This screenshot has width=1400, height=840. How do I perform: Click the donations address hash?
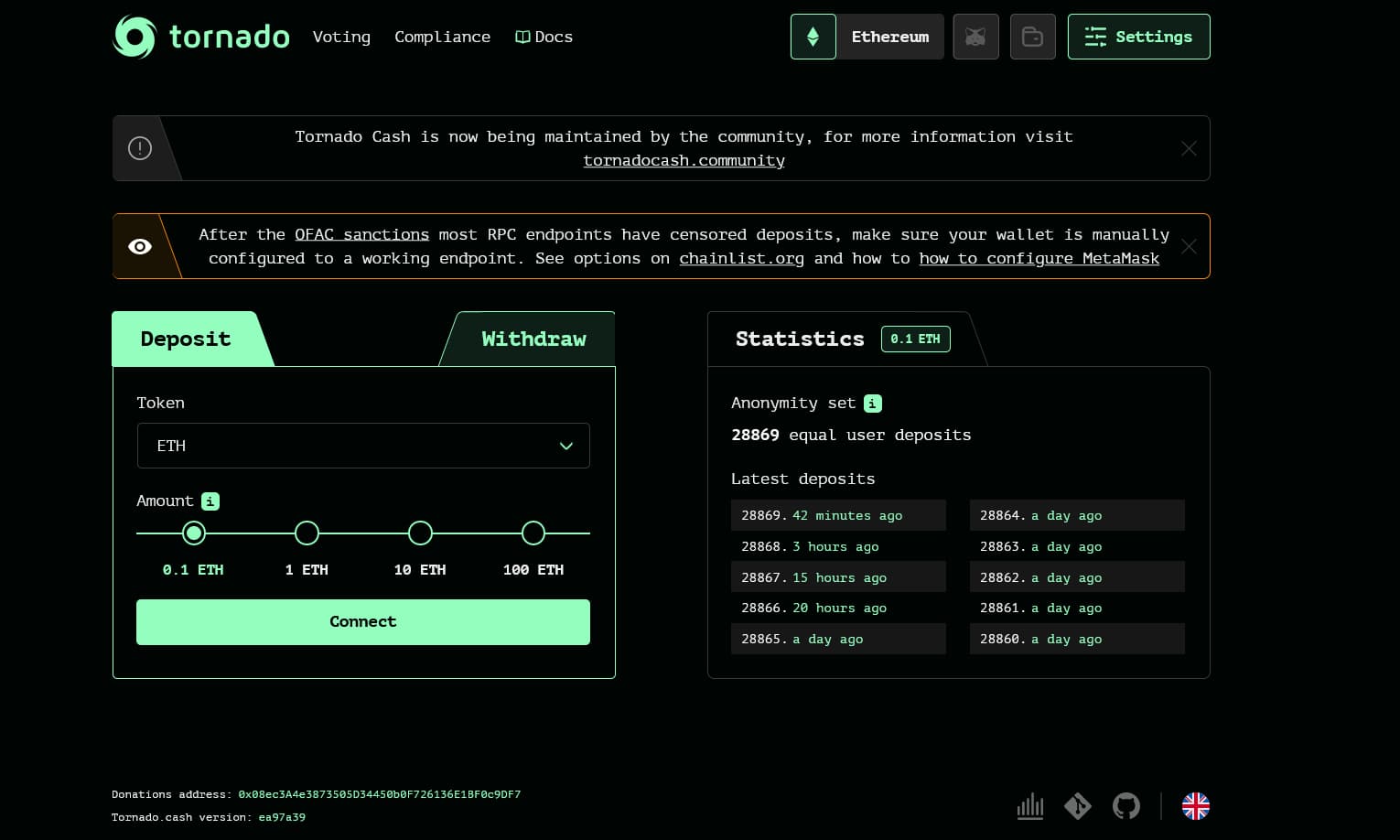click(x=380, y=794)
